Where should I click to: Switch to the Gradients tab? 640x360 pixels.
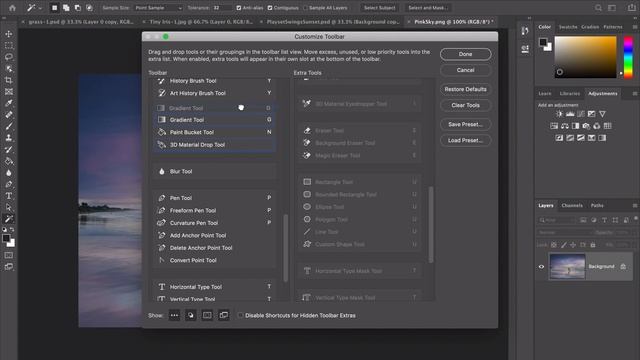tap(590, 27)
